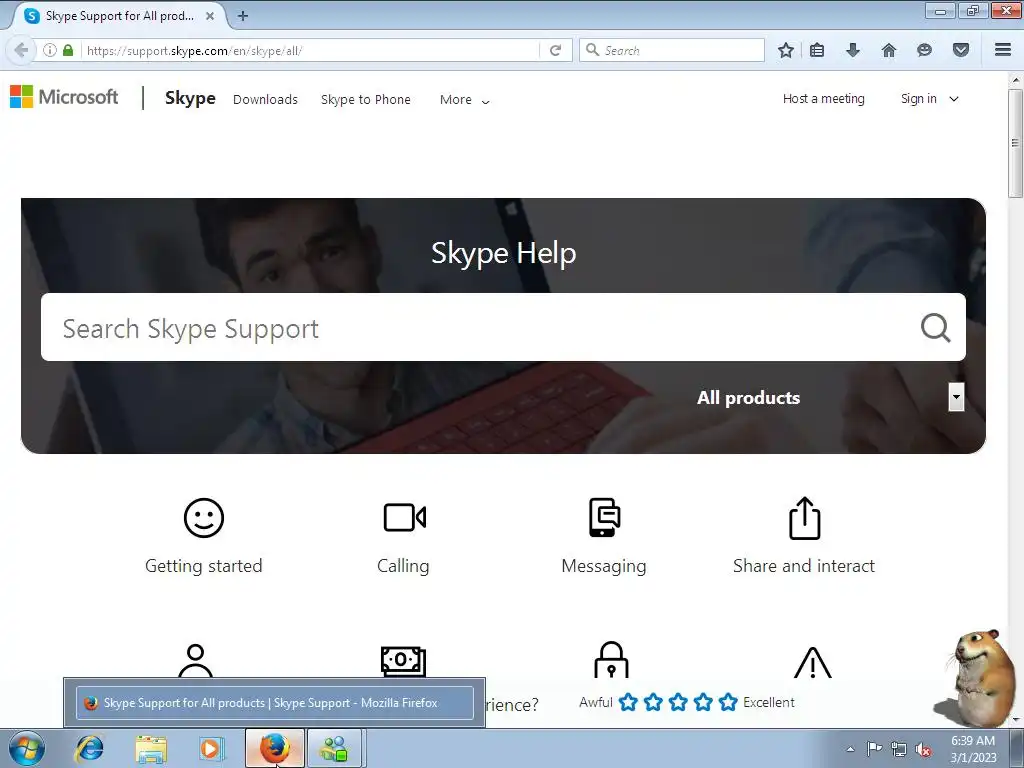Screen dimensions: 1024x768
Task: Show bookmarks list icon
Action: [x=817, y=50]
